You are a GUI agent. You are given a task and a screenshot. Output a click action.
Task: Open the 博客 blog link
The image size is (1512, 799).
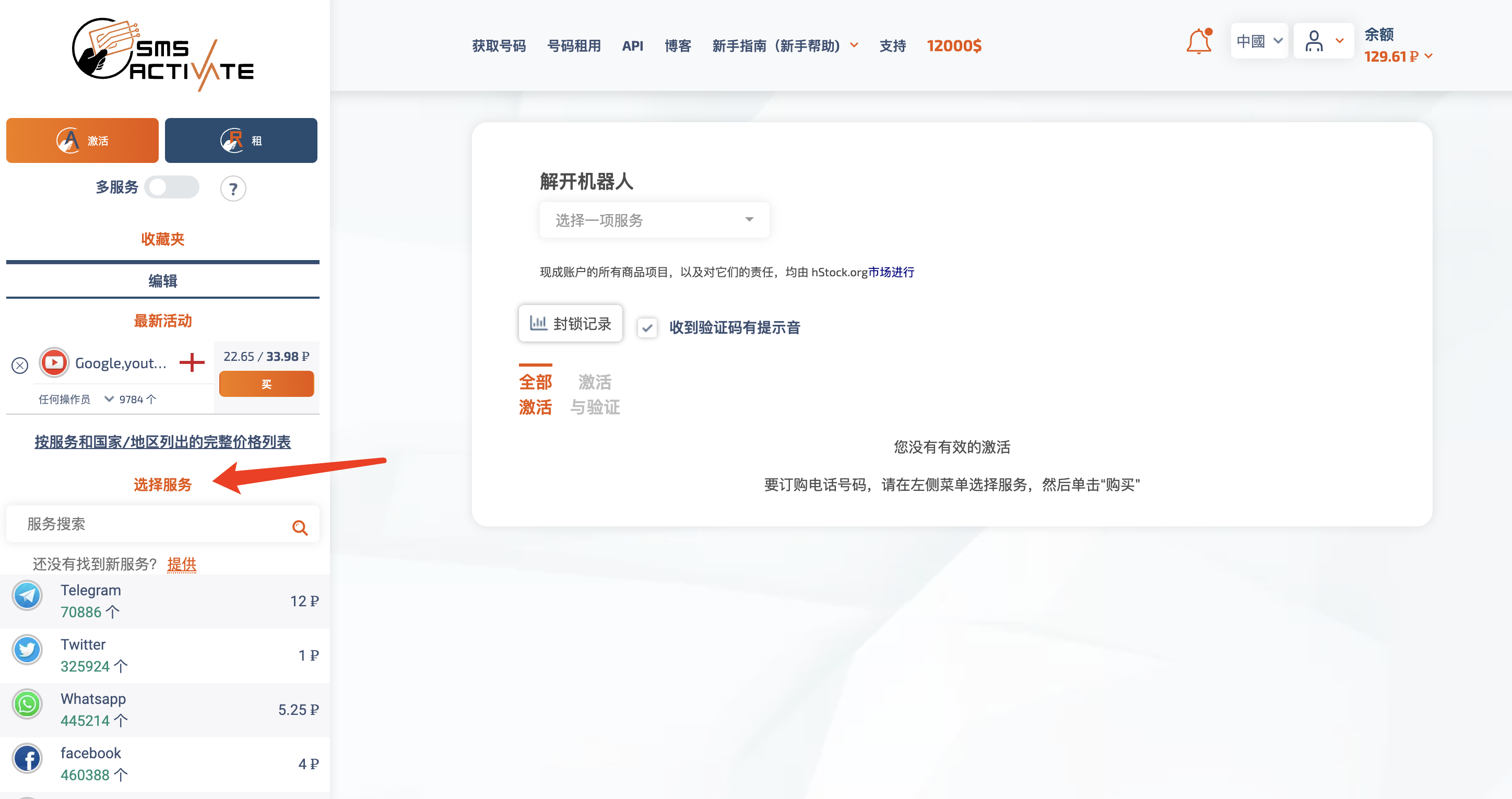pos(677,46)
